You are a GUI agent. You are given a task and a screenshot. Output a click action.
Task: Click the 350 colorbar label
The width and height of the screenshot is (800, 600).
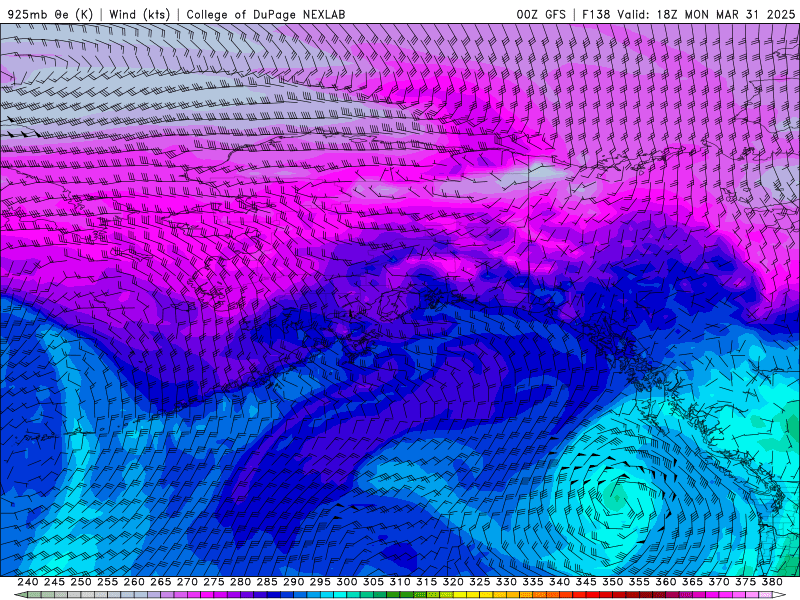613,582
